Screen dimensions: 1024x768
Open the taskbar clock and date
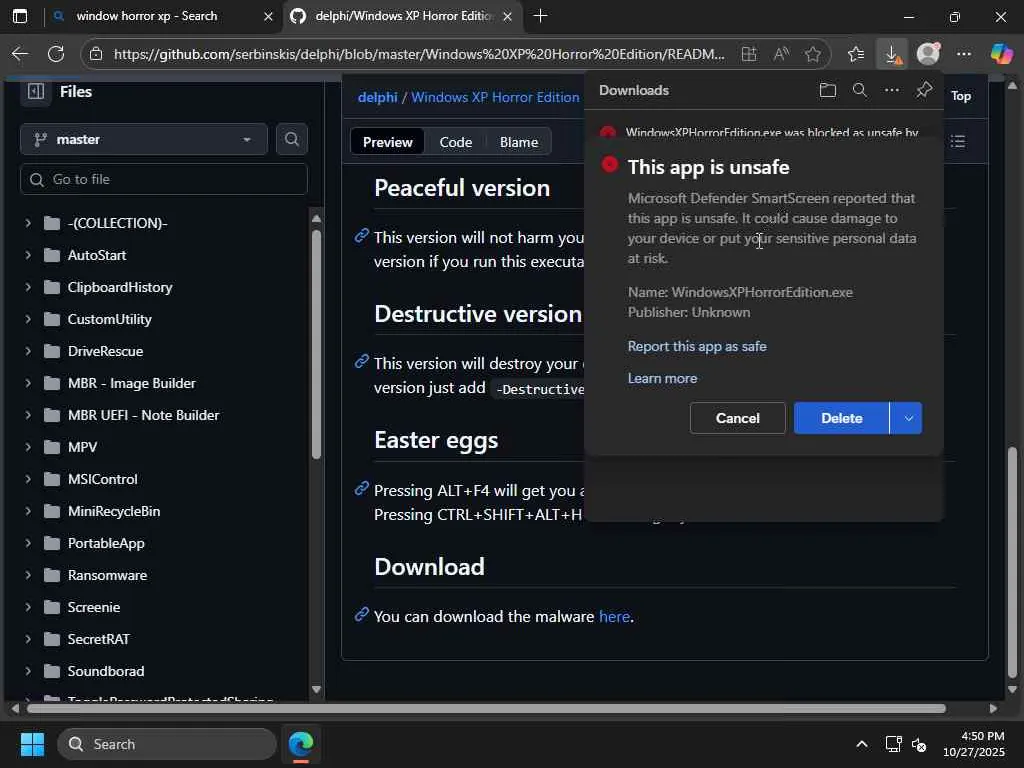point(974,744)
